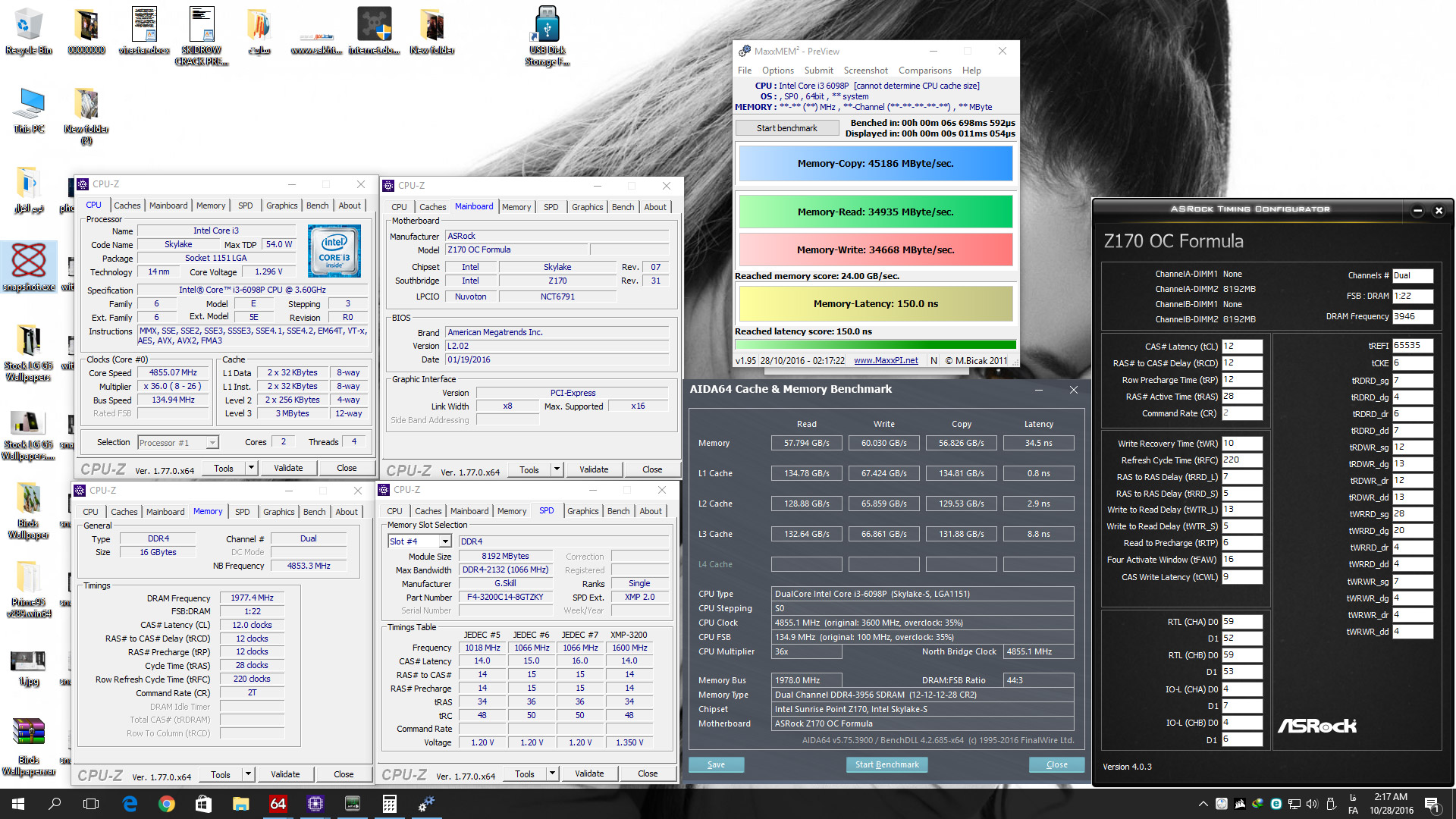
Task: Open the ESET tray icon
Action: point(1276,804)
